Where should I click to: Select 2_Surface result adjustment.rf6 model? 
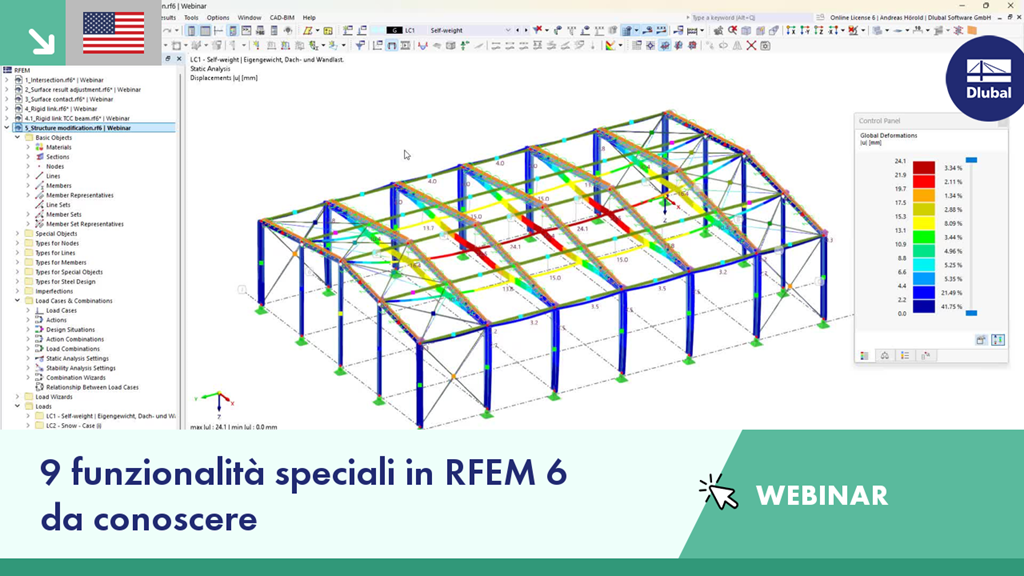point(82,89)
